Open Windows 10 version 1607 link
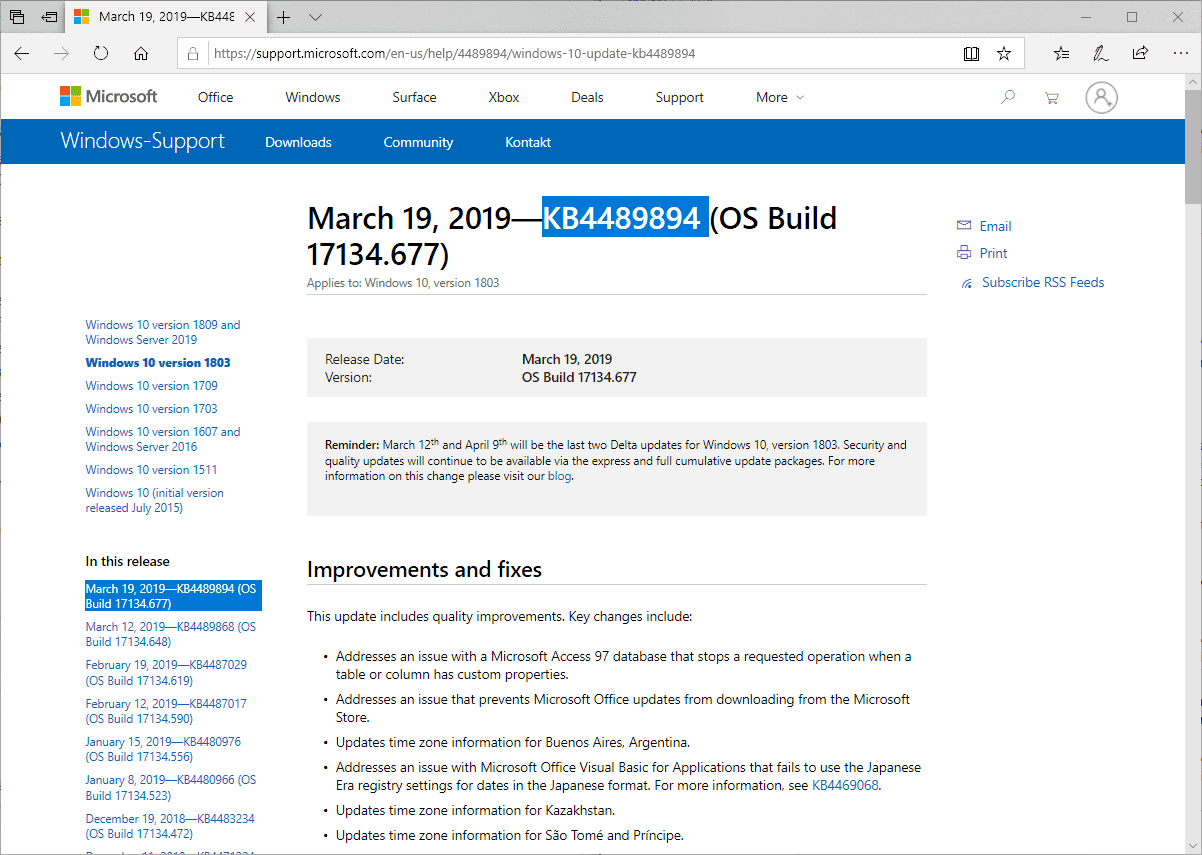Image resolution: width=1202 pixels, height=855 pixels. [163, 439]
